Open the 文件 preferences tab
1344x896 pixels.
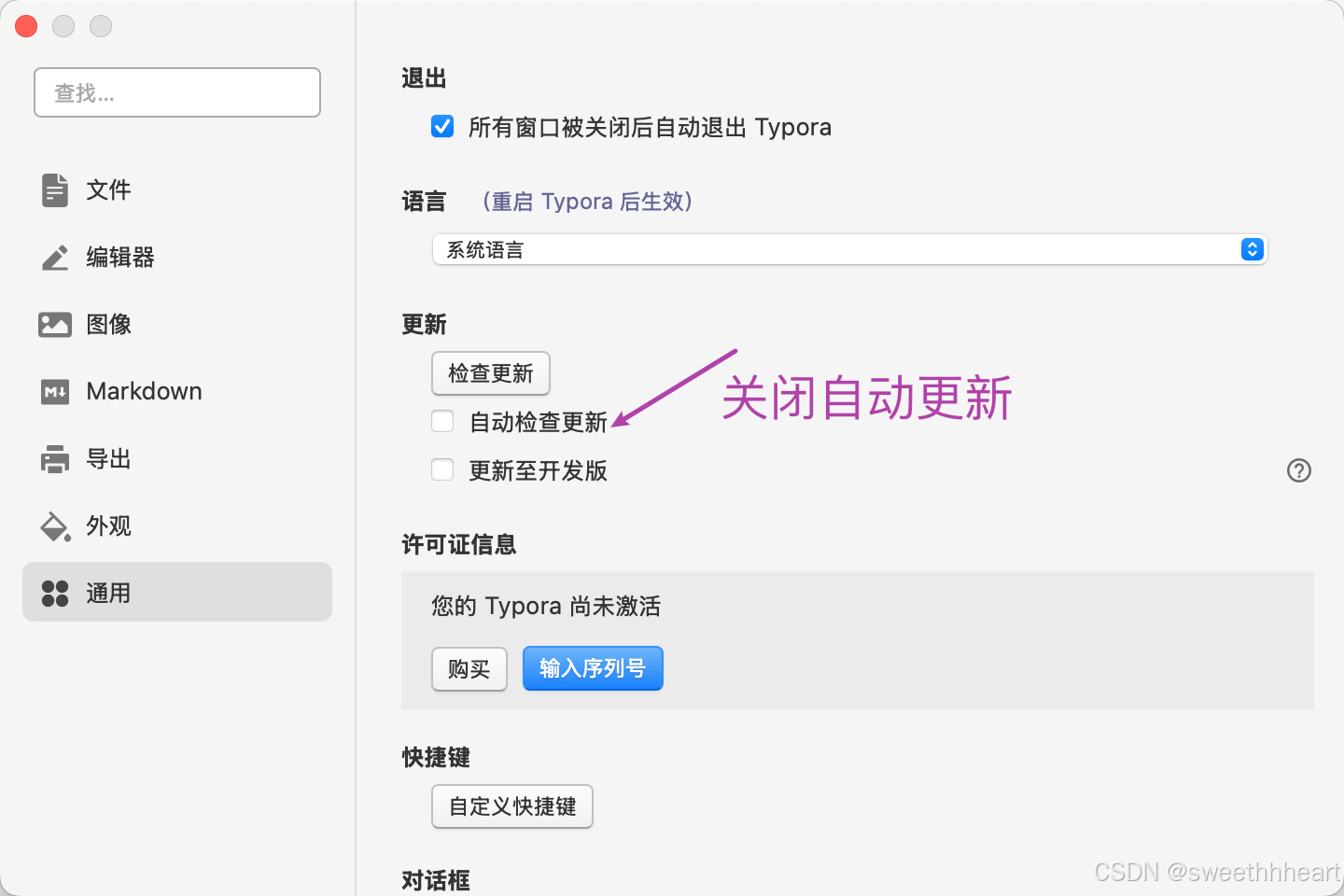[x=177, y=189]
